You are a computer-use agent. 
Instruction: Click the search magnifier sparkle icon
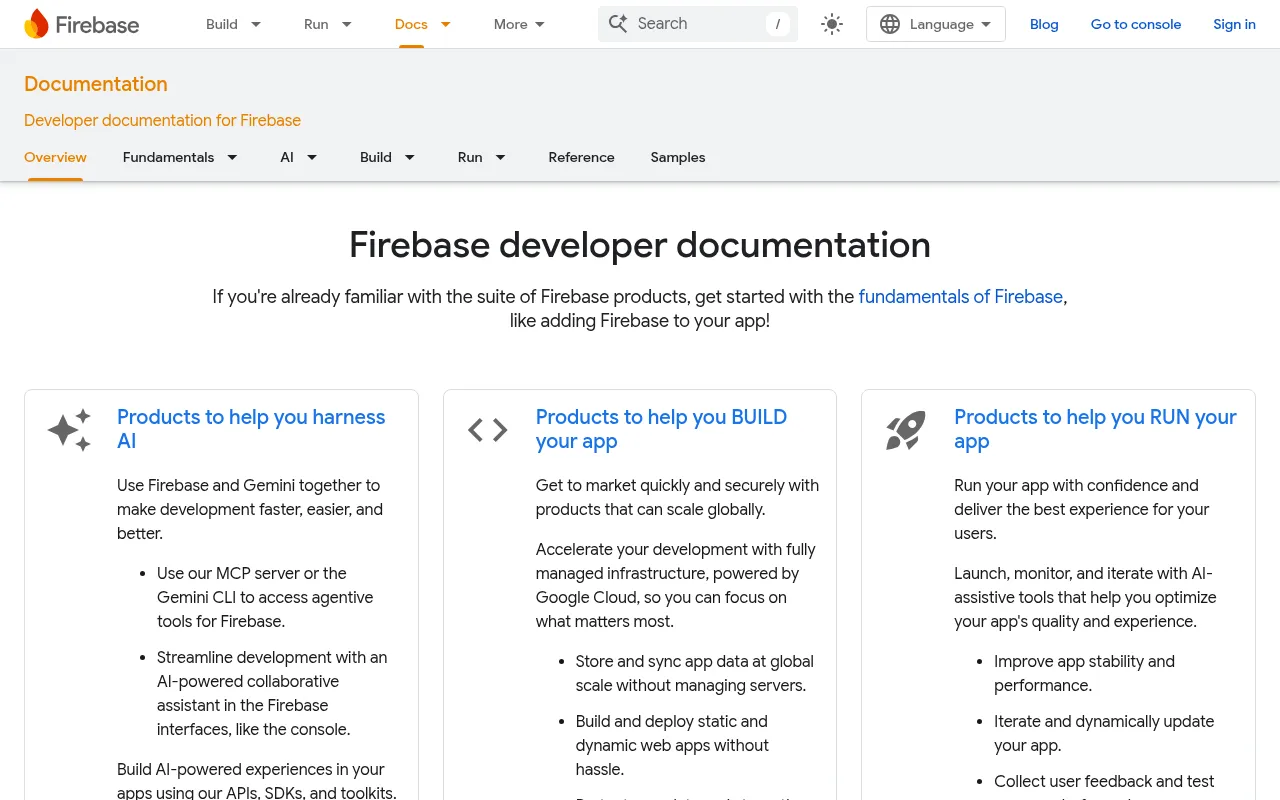pyautogui.click(x=618, y=24)
